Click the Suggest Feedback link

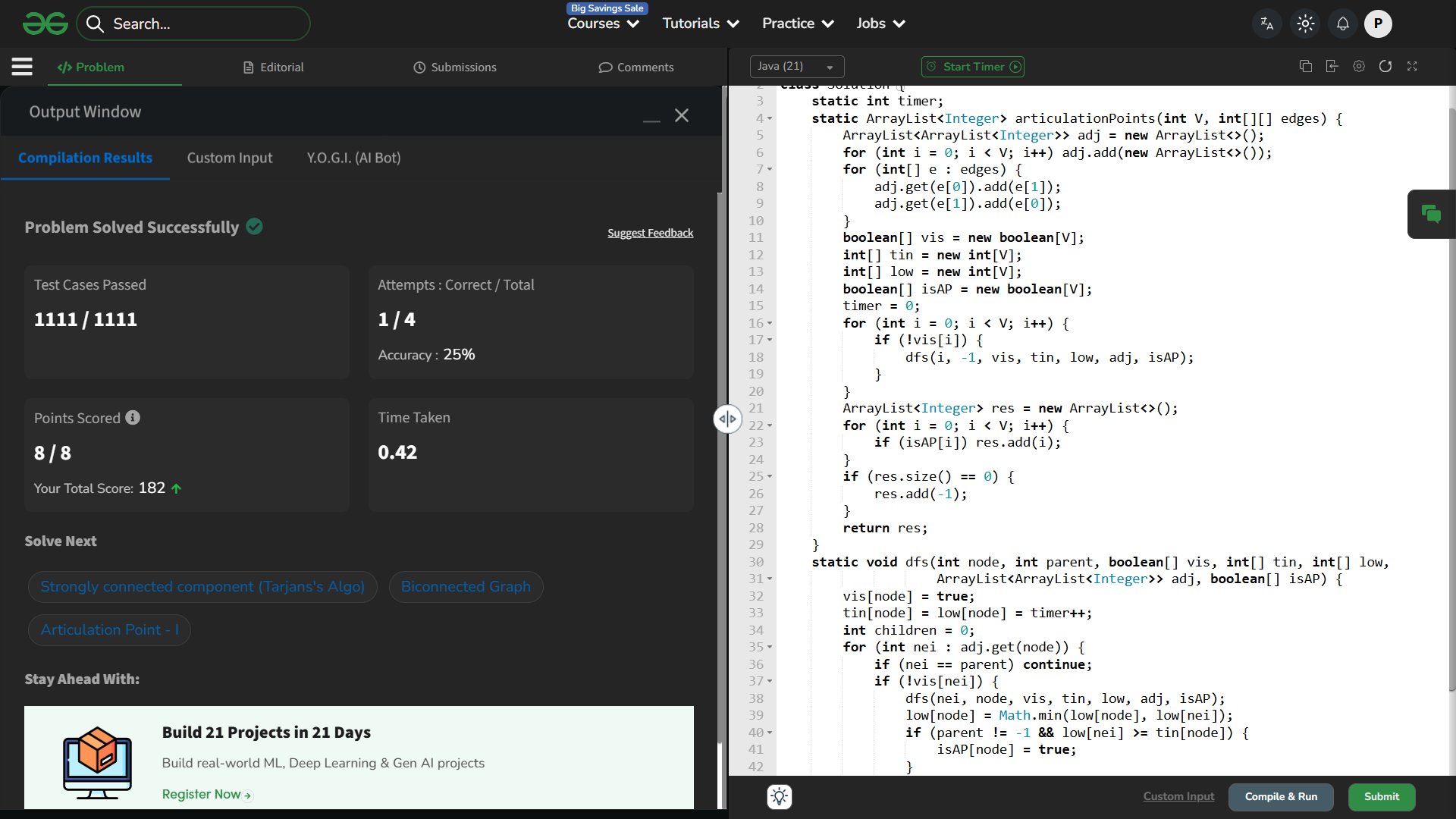pos(650,233)
